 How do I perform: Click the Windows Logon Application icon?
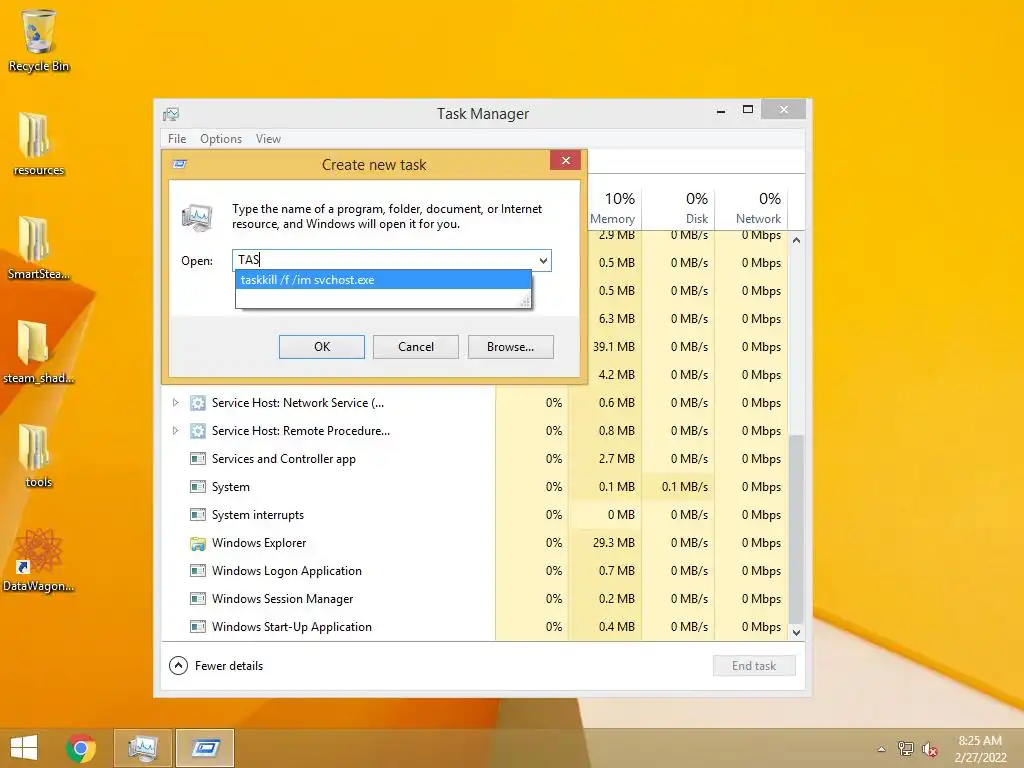(197, 571)
